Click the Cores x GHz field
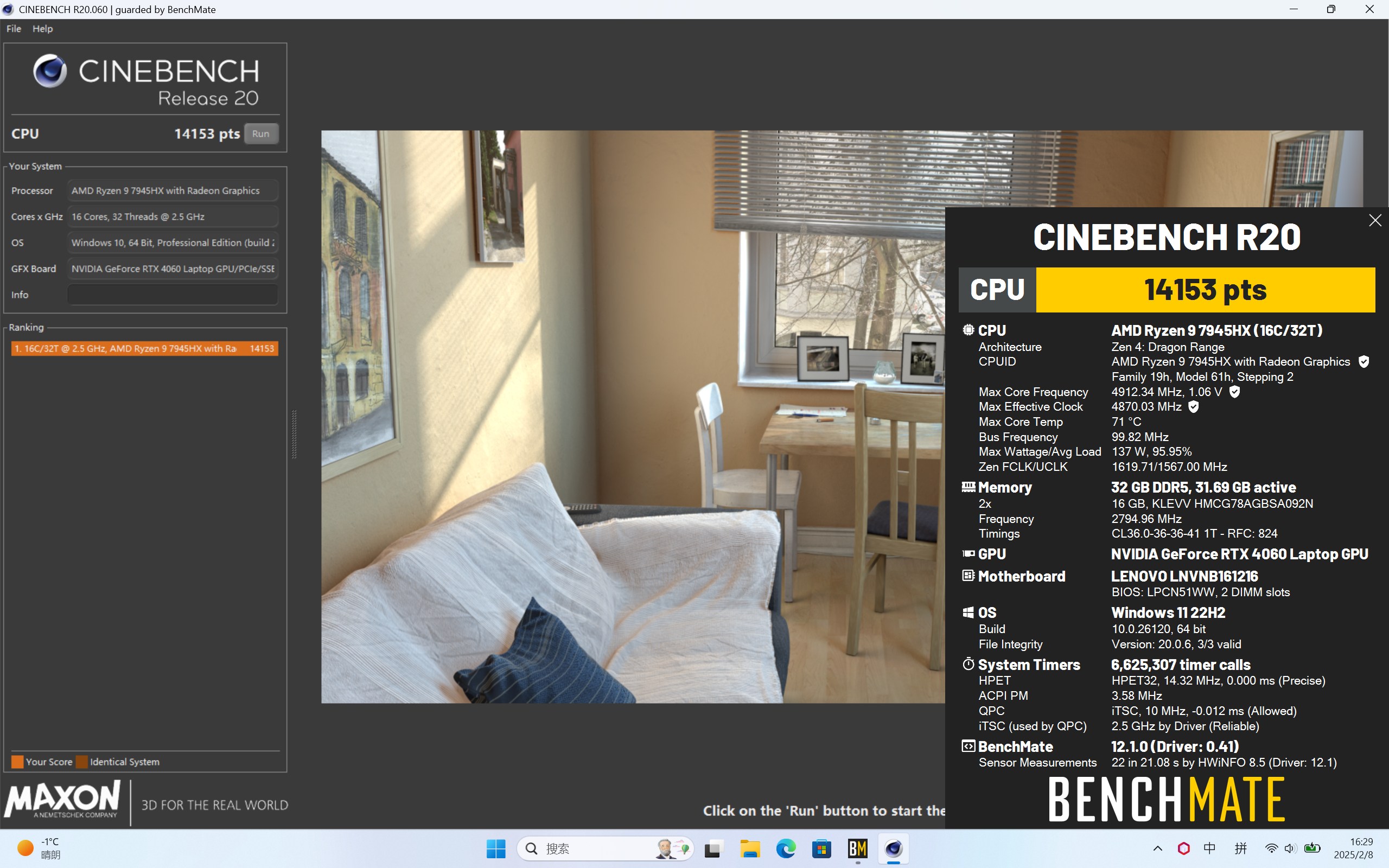The height and width of the screenshot is (868, 1389). point(173,216)
